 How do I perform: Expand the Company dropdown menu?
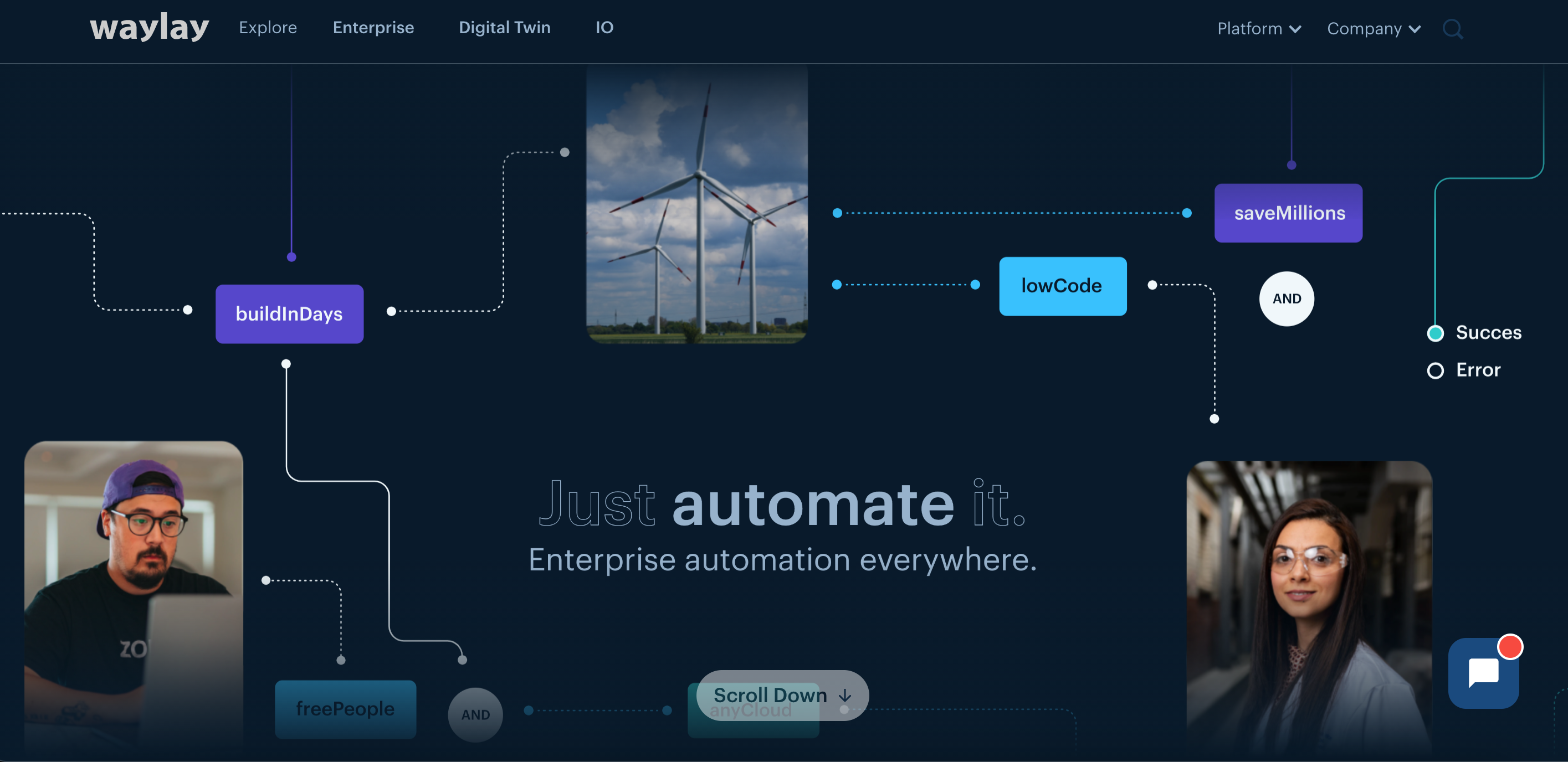click(1374, 29)
